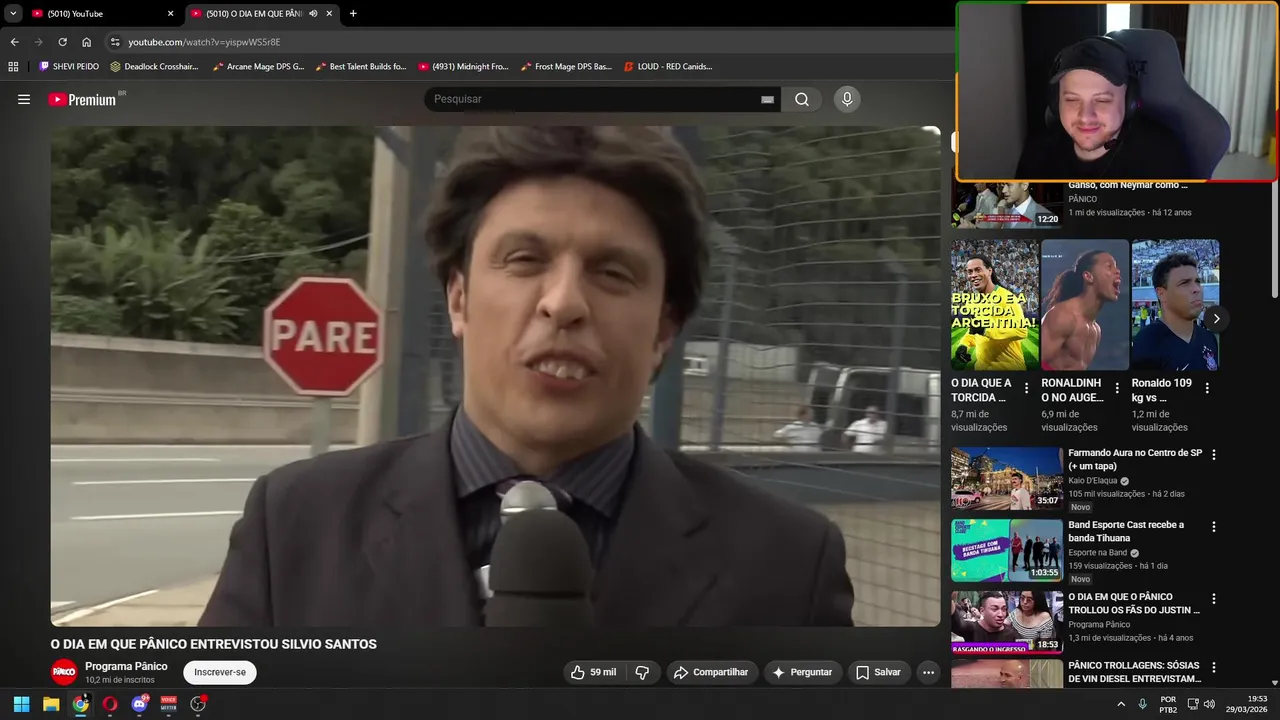Viewport: 1280px width, 720px height.
Task: Close the first YouTube tab
Action: click(x=170, y=14)
